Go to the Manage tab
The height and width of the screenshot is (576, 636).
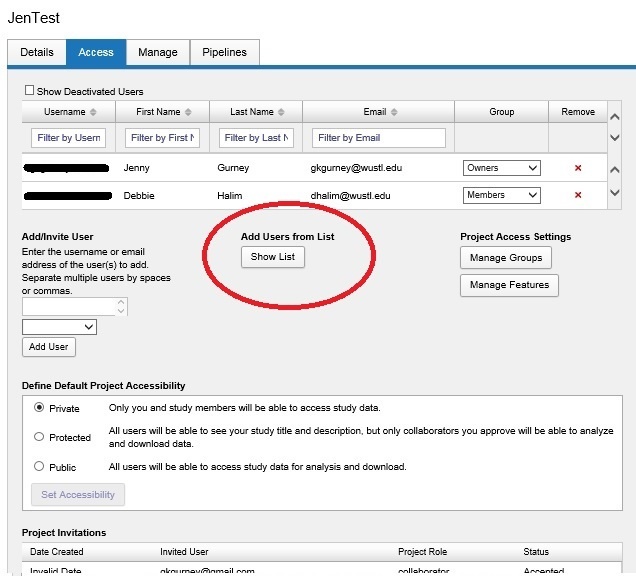(158, 52)
